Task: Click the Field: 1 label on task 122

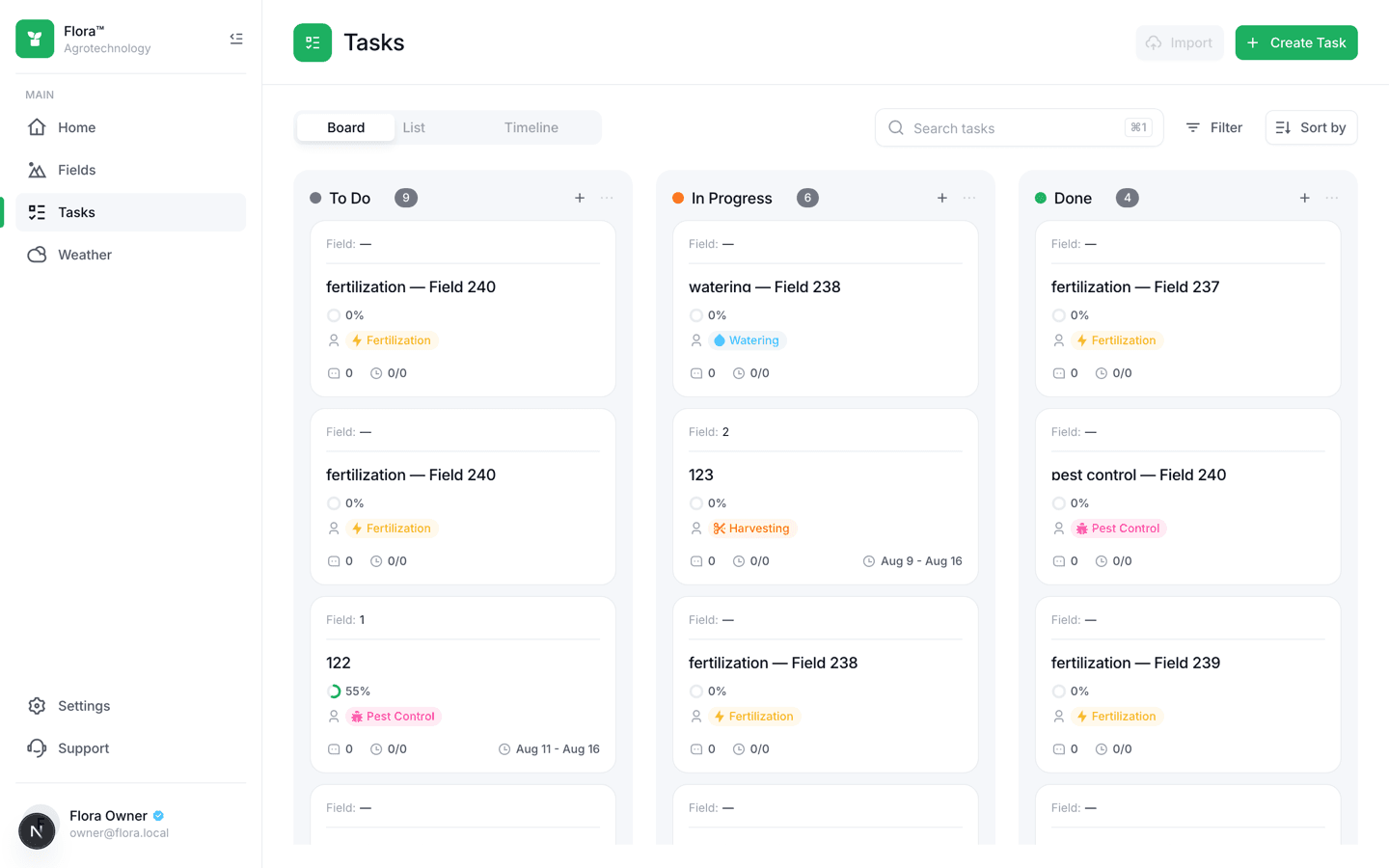Action: pyautogui.click(x=345, y=620)
